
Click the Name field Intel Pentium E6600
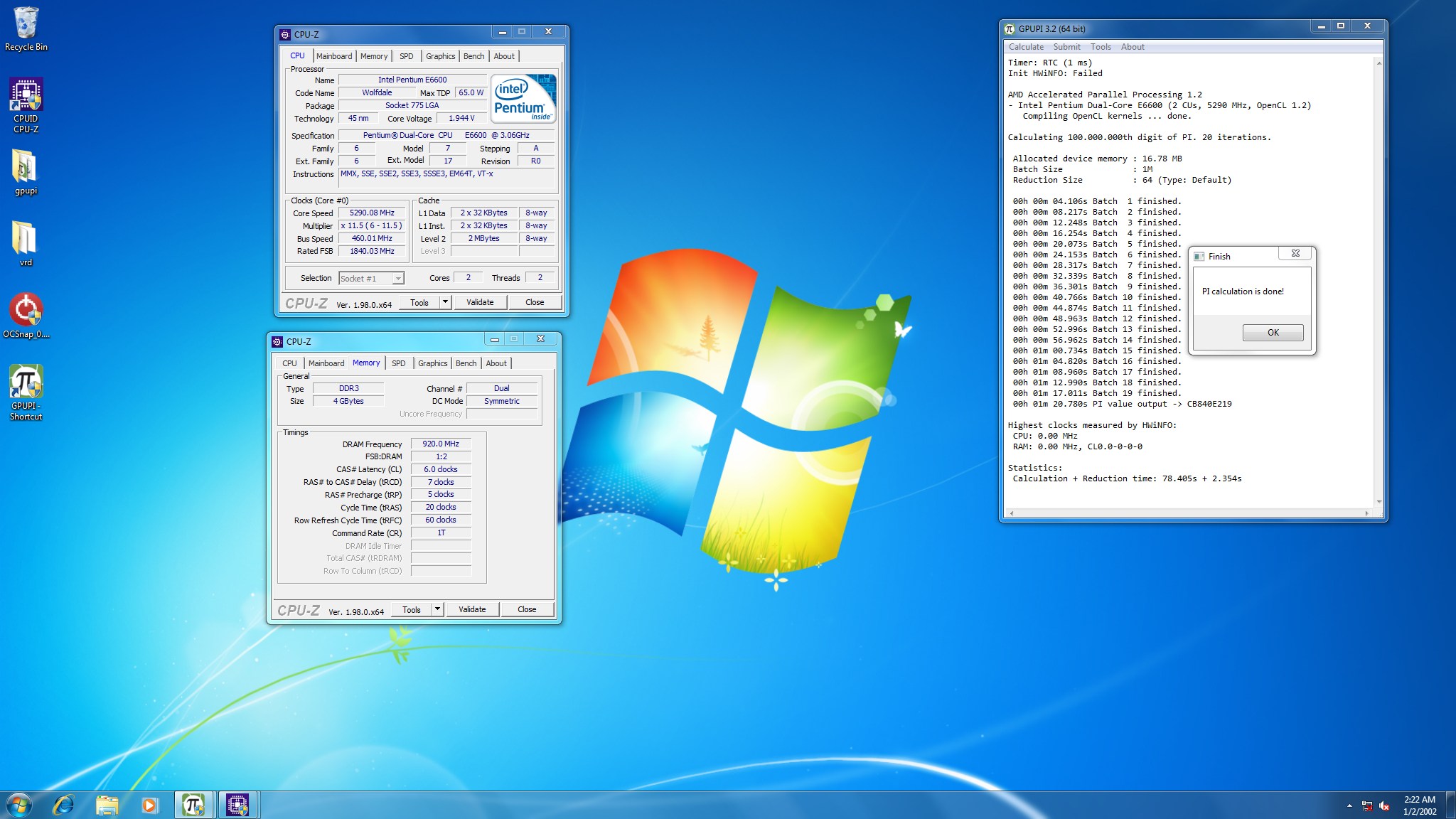(x=412, y=80)
